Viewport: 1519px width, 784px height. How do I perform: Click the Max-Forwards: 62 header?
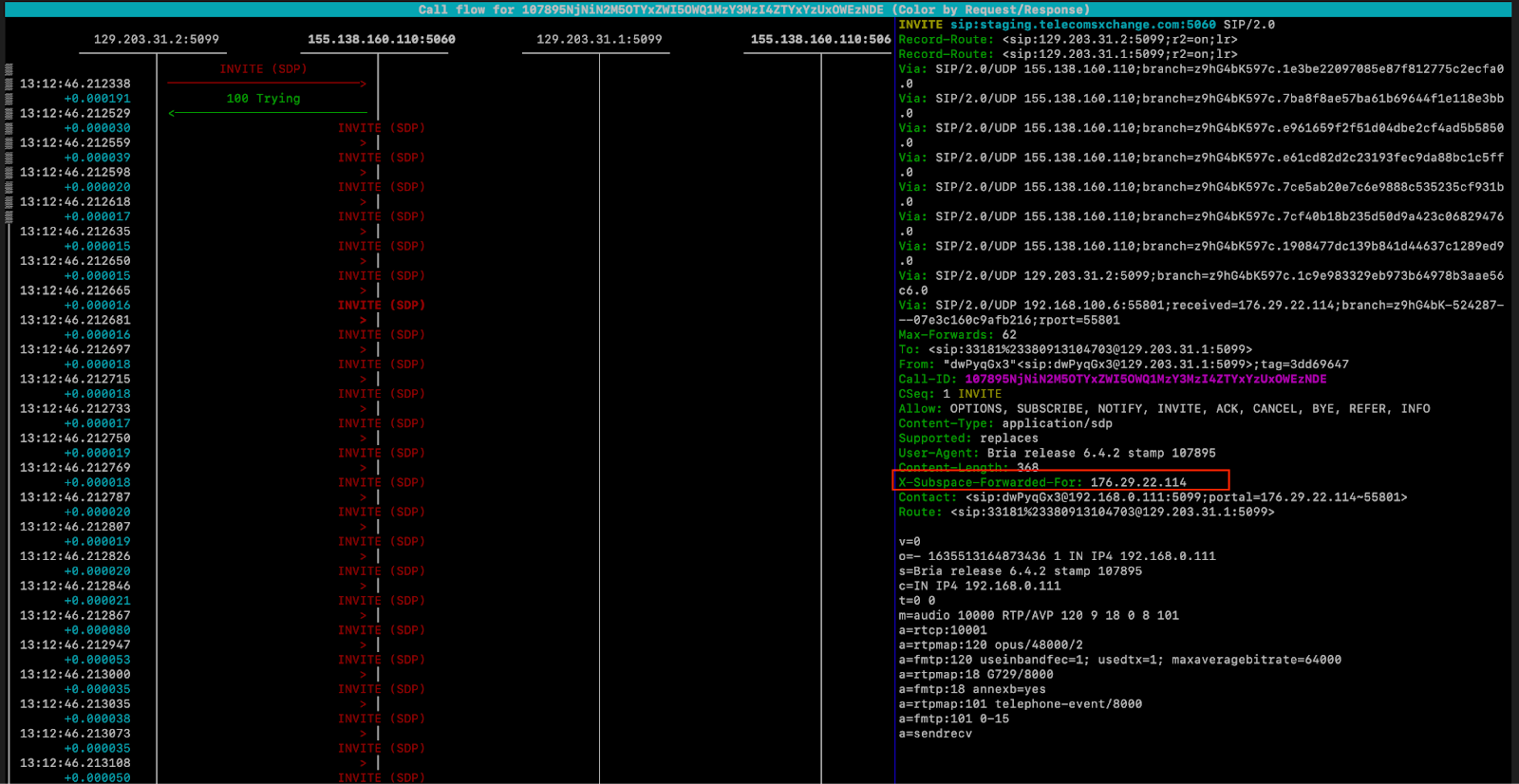tap(957, 335)
